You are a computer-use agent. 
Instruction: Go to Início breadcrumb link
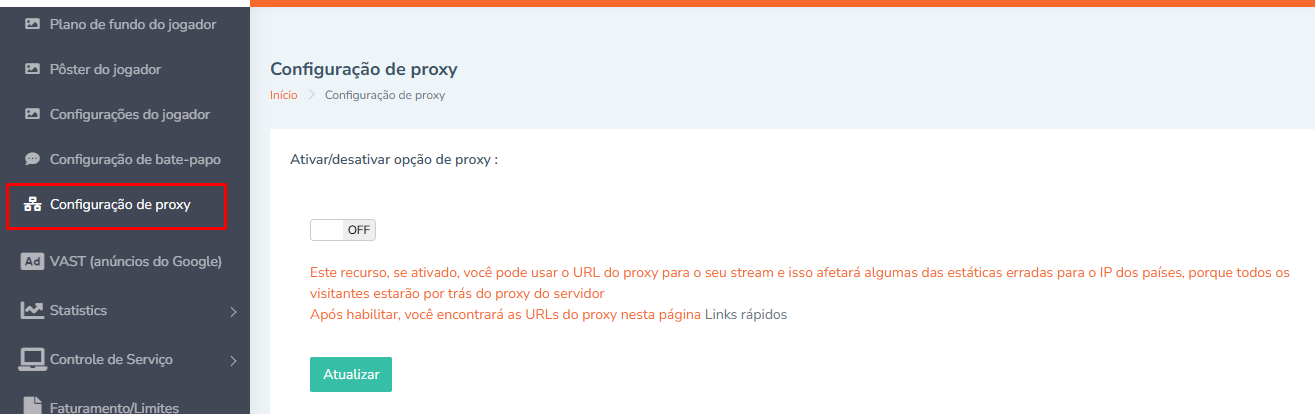(284, 95)
